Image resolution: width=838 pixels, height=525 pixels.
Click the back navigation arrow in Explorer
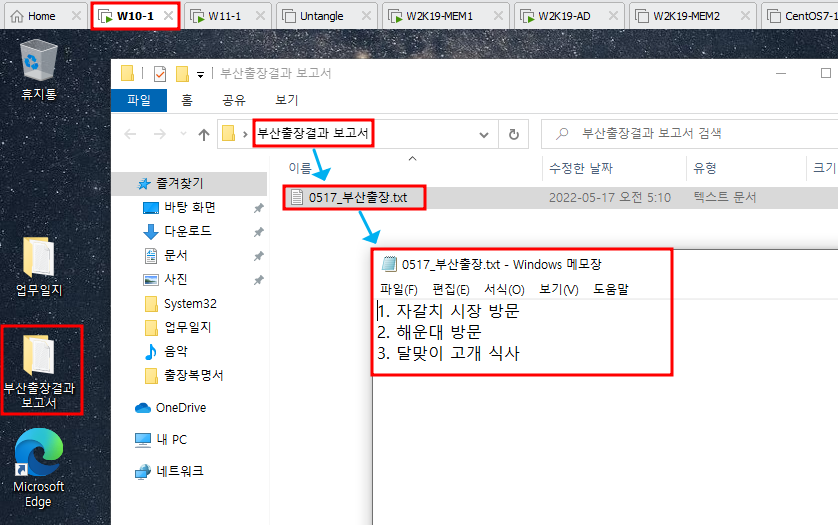click(x=130, y=134)
